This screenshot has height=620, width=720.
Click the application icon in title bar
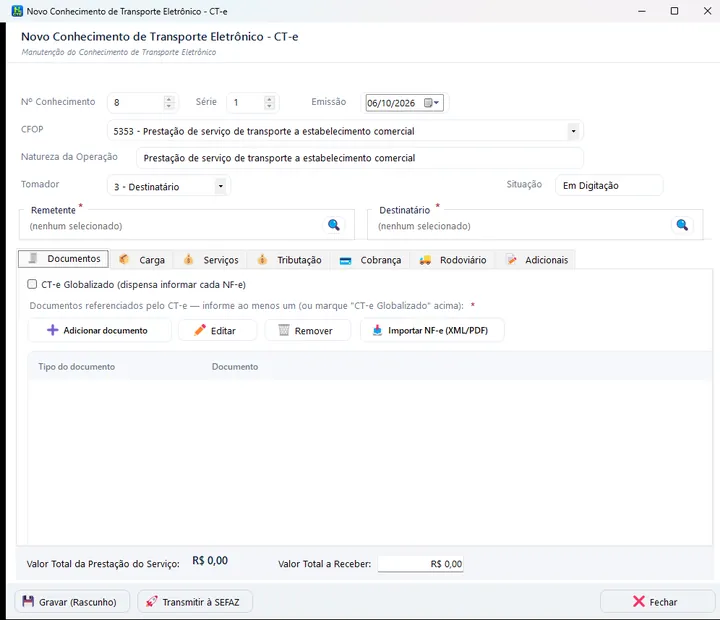pyautogui.click(x=17, y=11)
